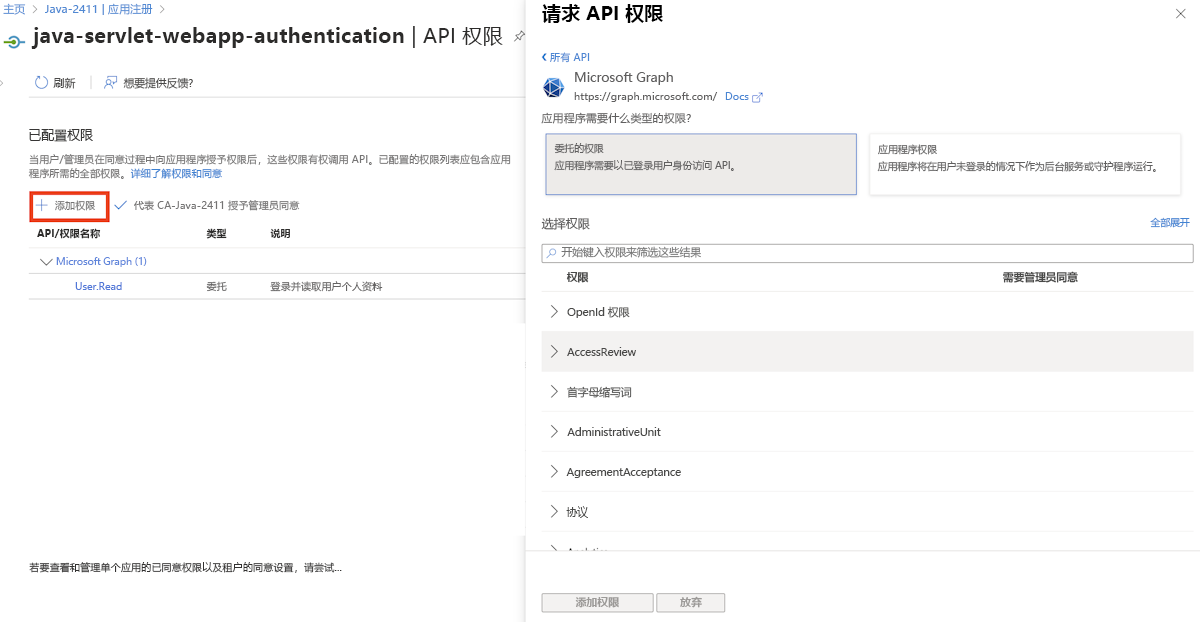This screenshot has height=622, width=1200.
Task: Click the expand all link
Action: (x=1169, y=223)
